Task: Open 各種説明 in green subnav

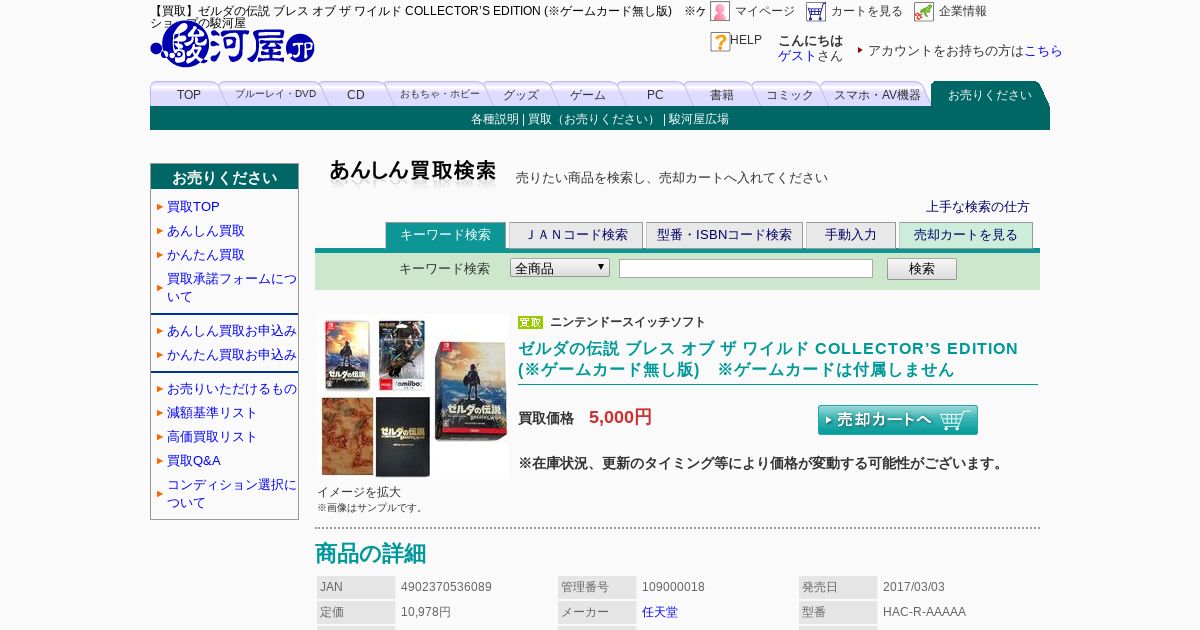Action: (495, 119)
